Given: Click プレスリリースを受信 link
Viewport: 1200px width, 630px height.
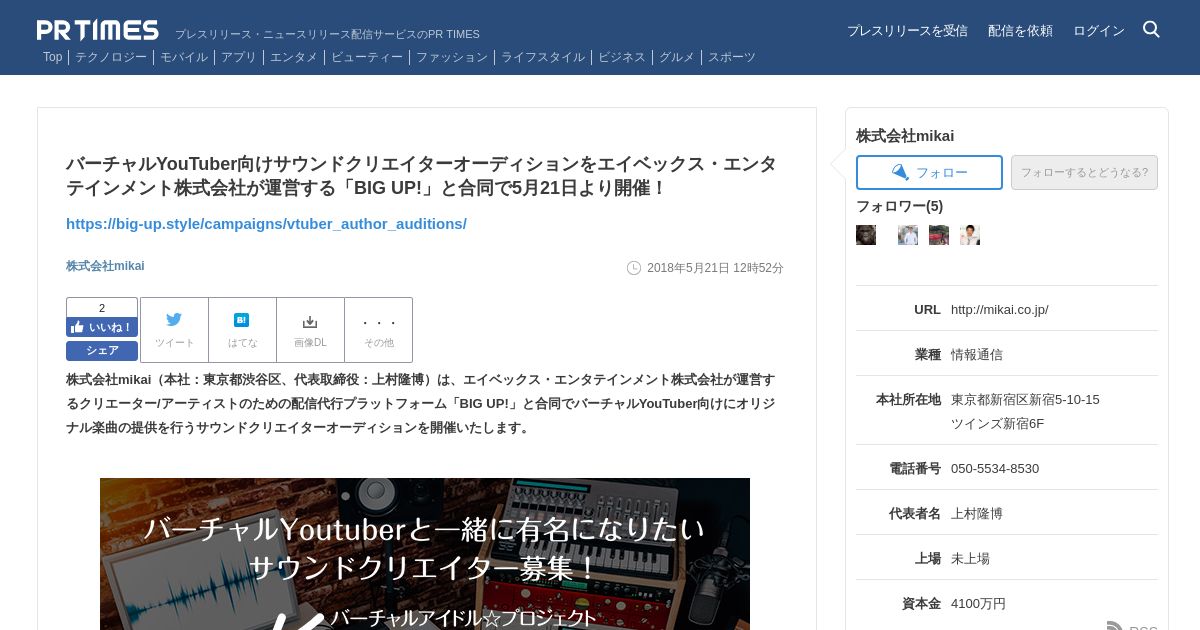Looking at the screenshot, I should [x=907, y=31].
